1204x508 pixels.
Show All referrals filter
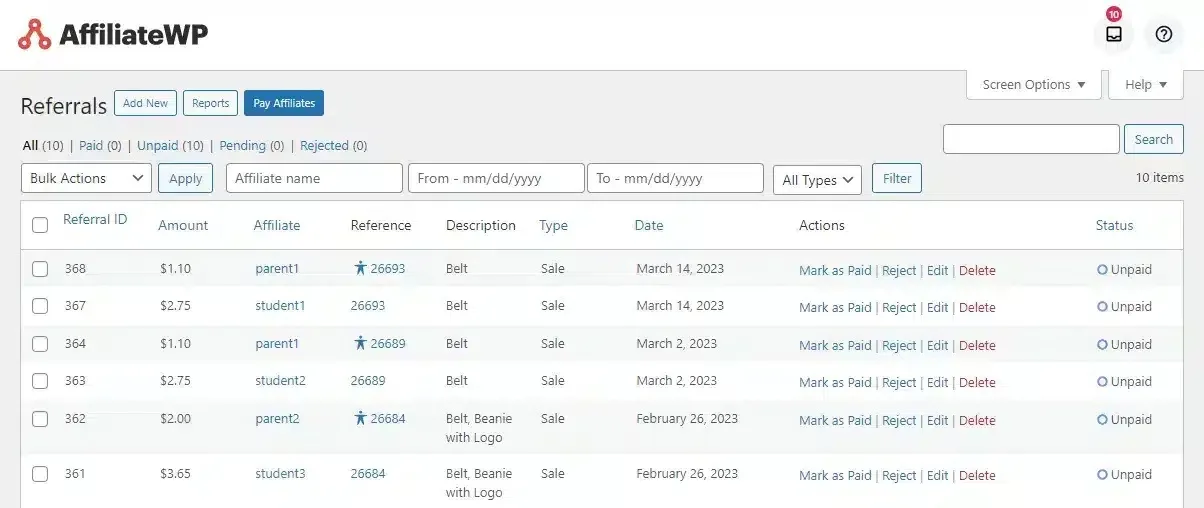[30, 145]
